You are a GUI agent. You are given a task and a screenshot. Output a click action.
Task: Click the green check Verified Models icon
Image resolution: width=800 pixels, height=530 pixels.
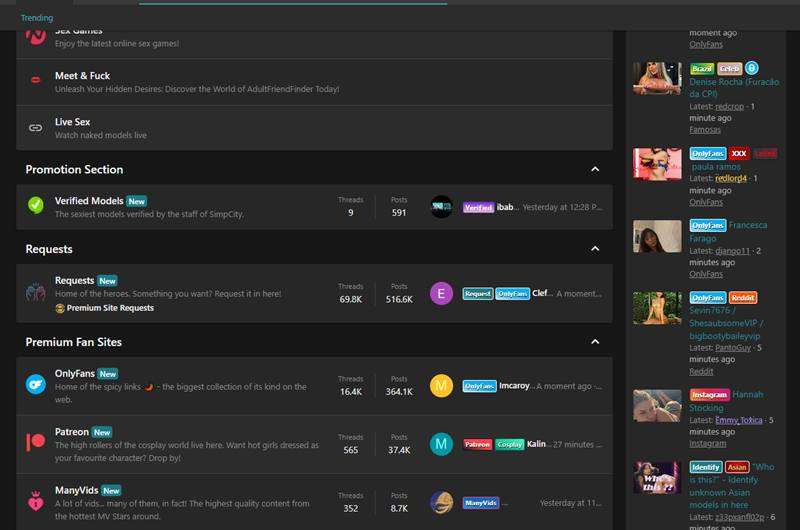click(x=36, y=205)
